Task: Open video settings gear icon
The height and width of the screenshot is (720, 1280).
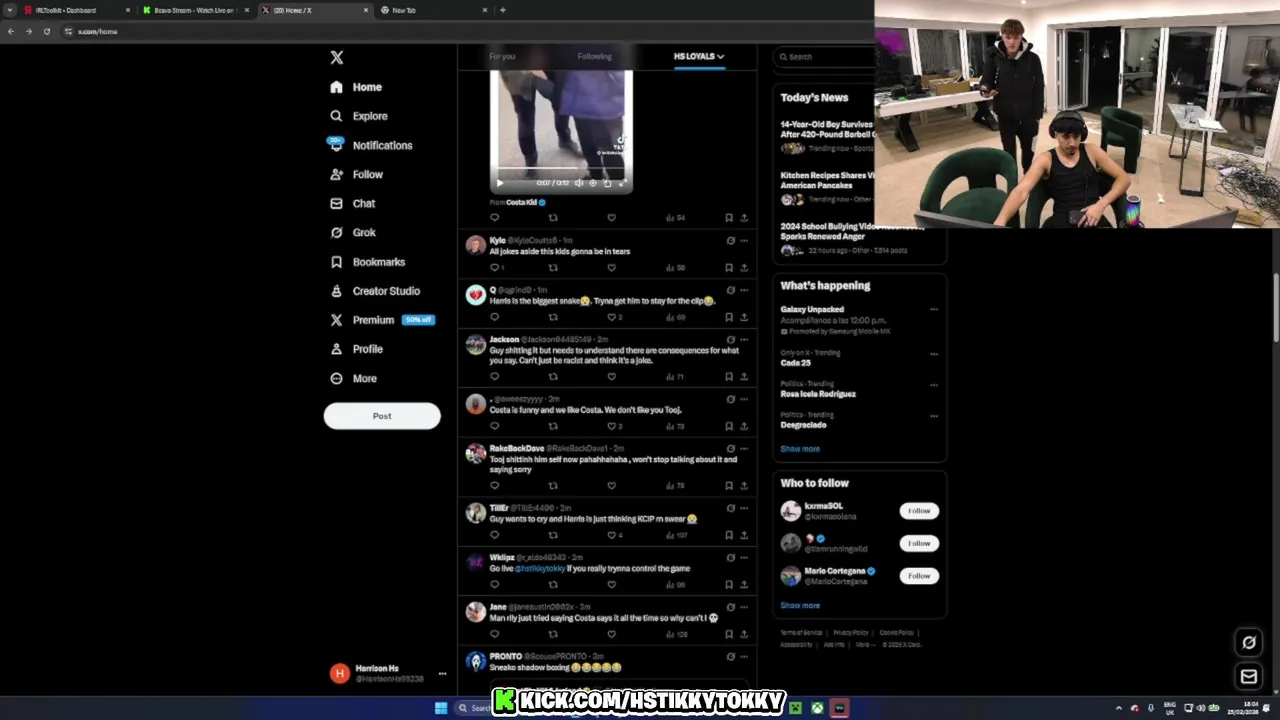Action: [592, 183]
